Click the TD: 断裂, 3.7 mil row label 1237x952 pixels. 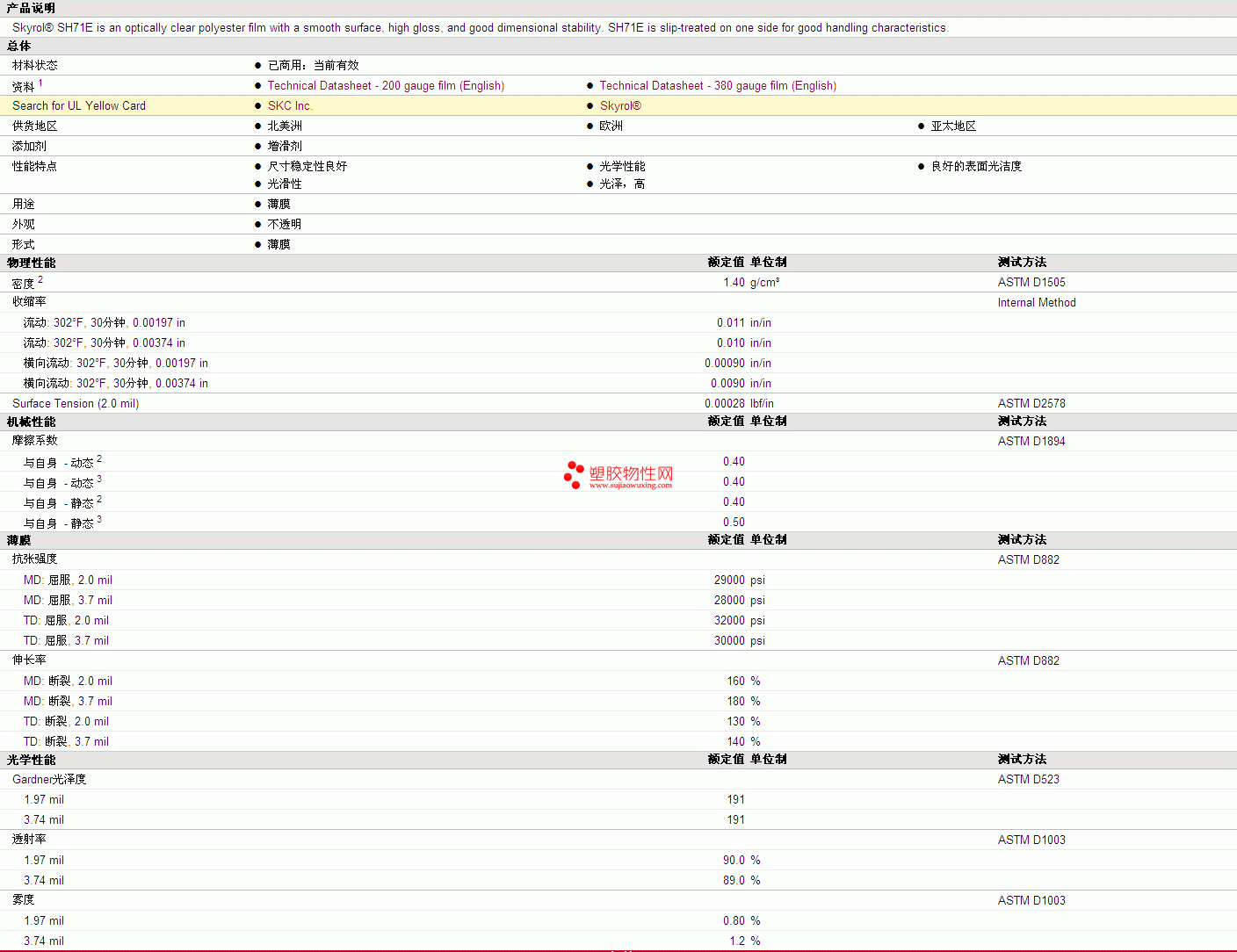click(x=66, y=741)
